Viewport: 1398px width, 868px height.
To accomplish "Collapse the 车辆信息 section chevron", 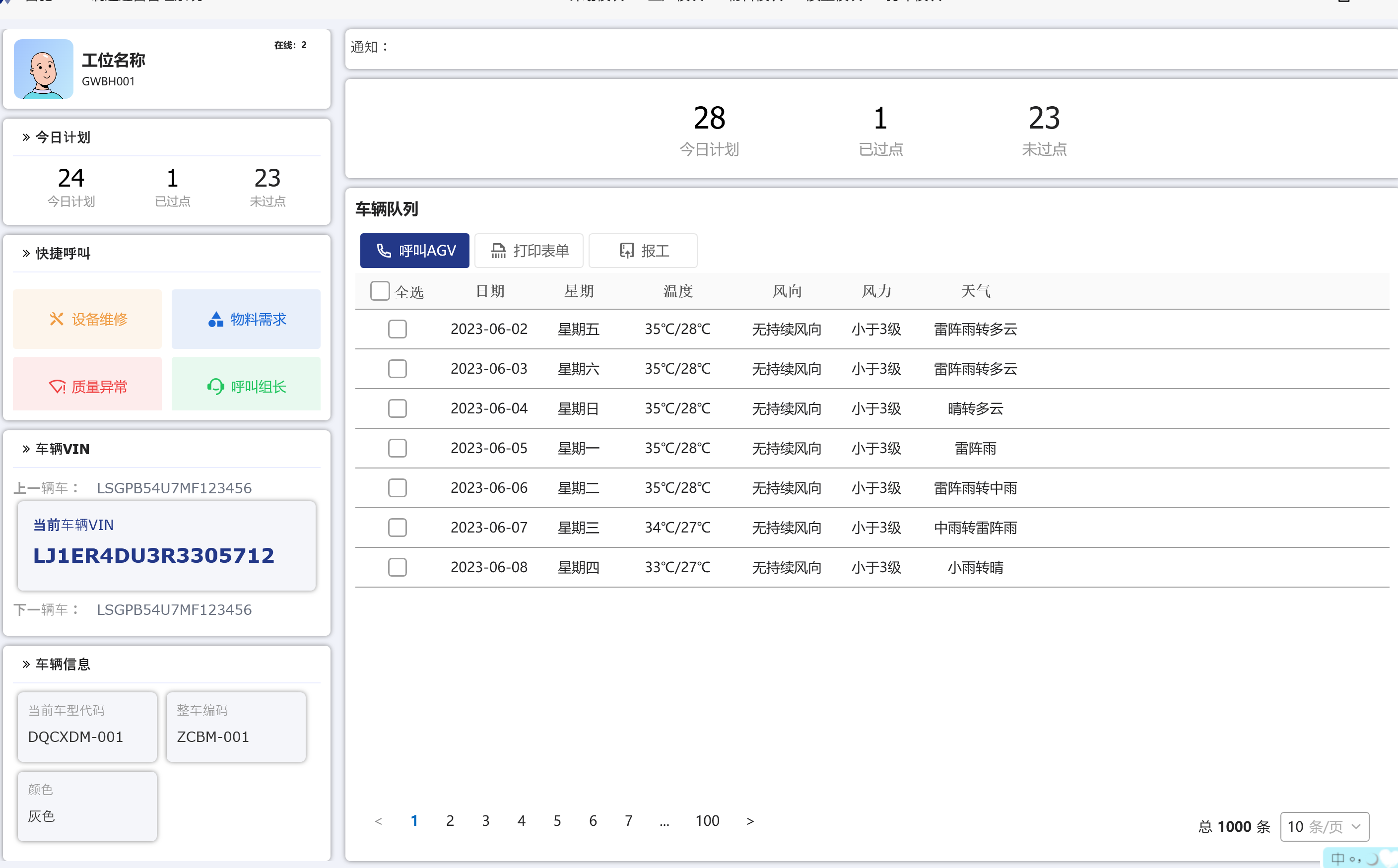I will tap(26, 664).
